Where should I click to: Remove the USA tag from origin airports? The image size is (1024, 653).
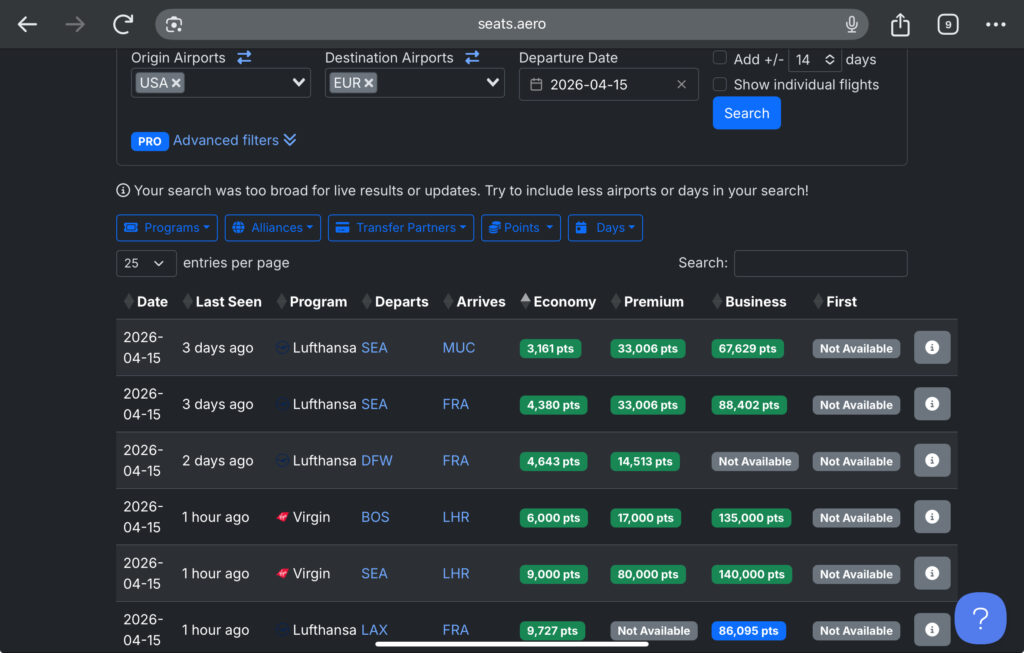pos(176,83)
